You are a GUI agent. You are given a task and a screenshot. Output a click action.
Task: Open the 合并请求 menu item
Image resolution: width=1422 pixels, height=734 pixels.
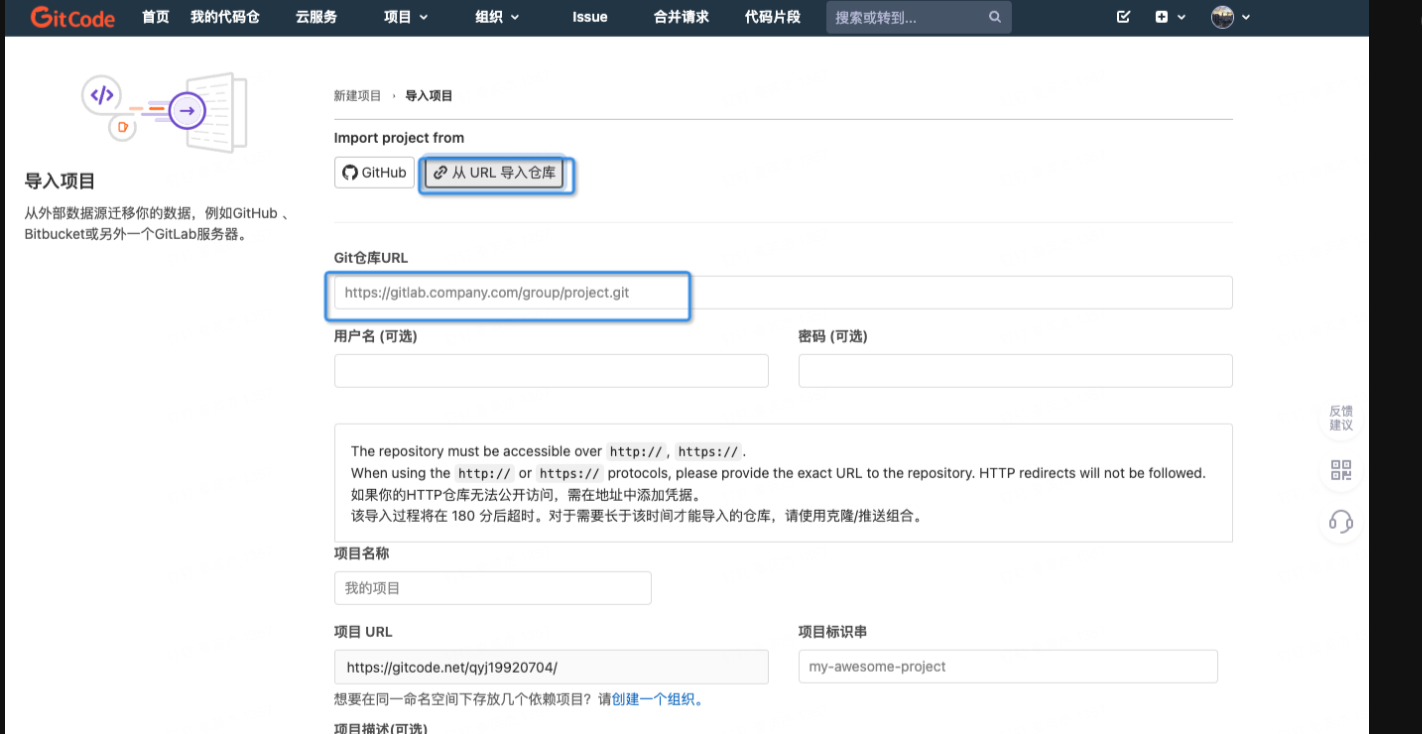679,17
